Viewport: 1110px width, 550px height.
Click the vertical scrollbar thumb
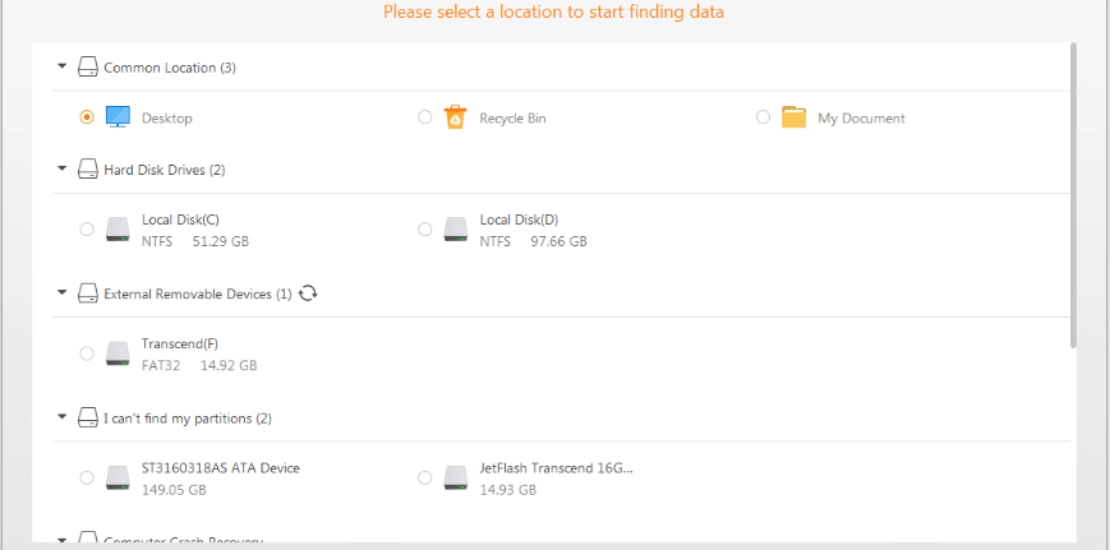[x=1073, y=195]
